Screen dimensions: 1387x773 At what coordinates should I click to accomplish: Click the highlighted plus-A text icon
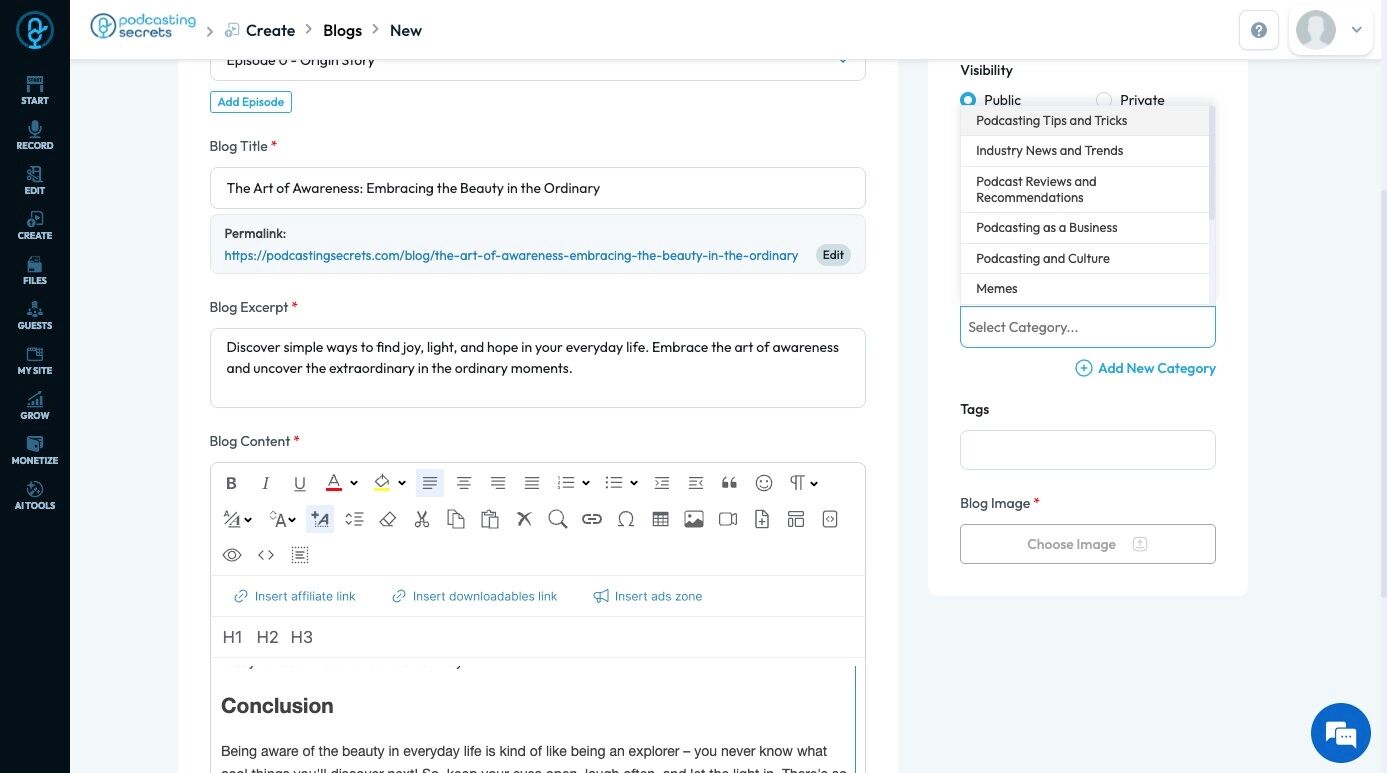click(x=320, y=519)
